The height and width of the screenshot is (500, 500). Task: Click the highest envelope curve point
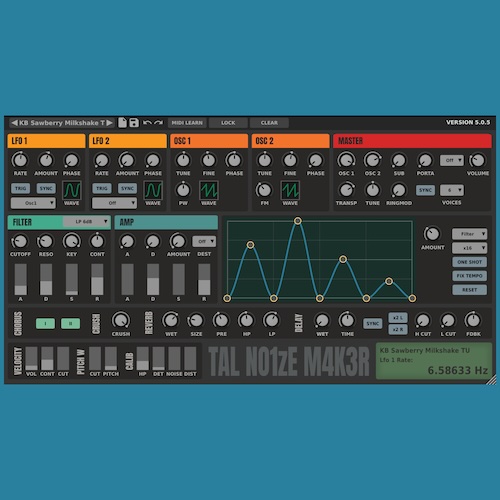(298, 221)
